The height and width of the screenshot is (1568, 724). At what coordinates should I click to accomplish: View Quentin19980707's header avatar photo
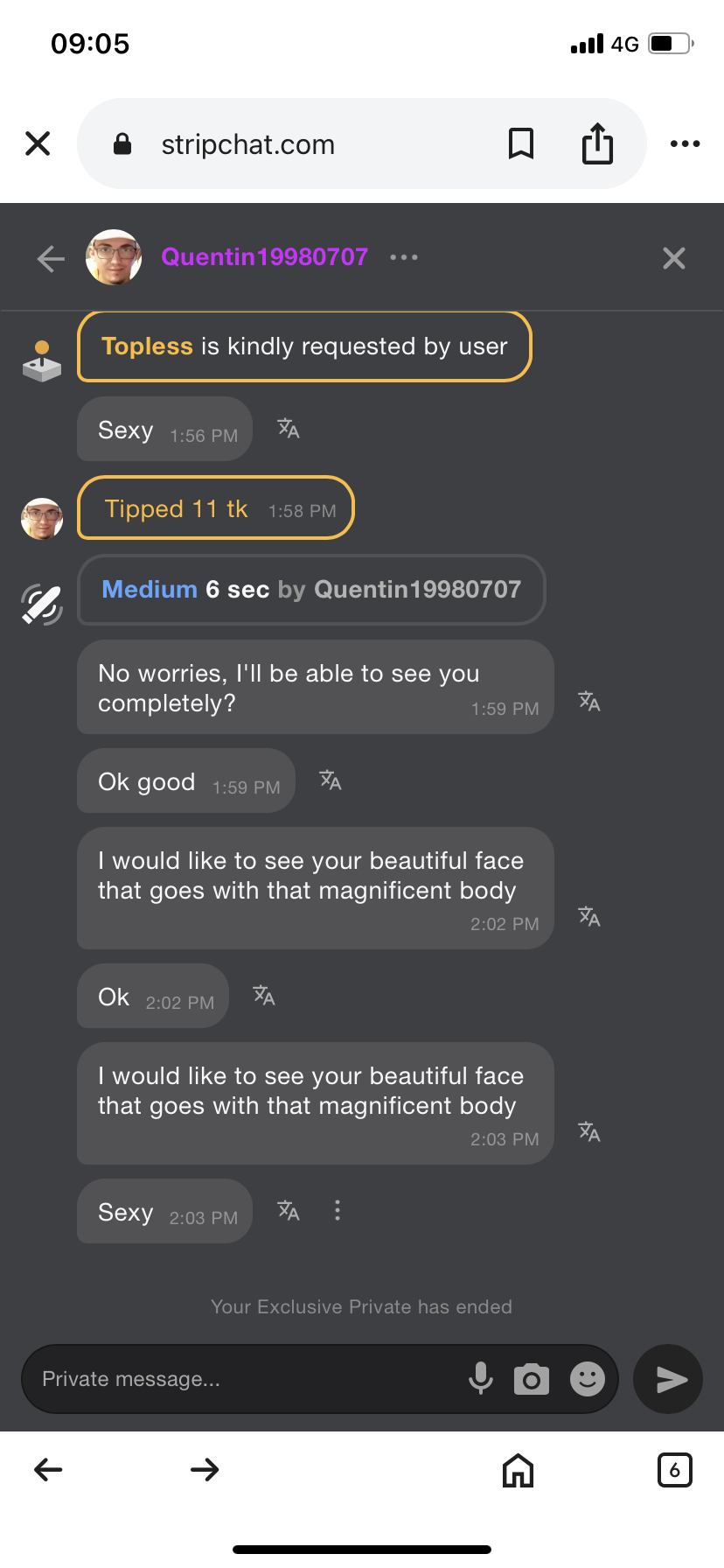click(114, 257)
